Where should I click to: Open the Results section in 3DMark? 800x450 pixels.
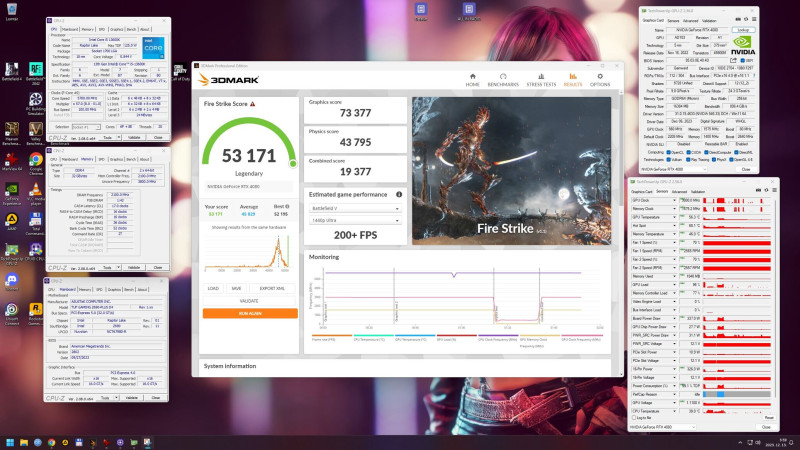[x=572, y=80]
